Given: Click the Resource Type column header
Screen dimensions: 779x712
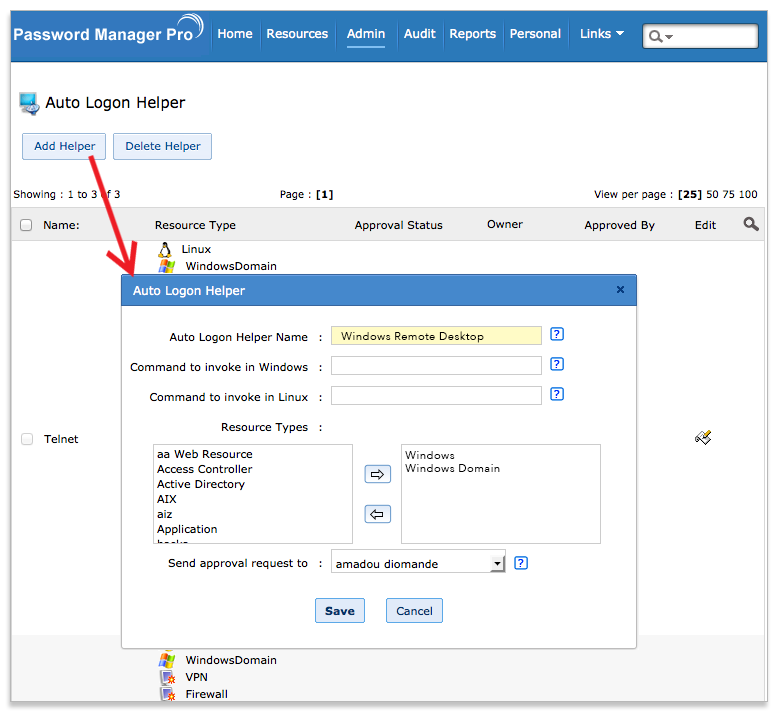Looking at the screenshot, I should (195, 225).
